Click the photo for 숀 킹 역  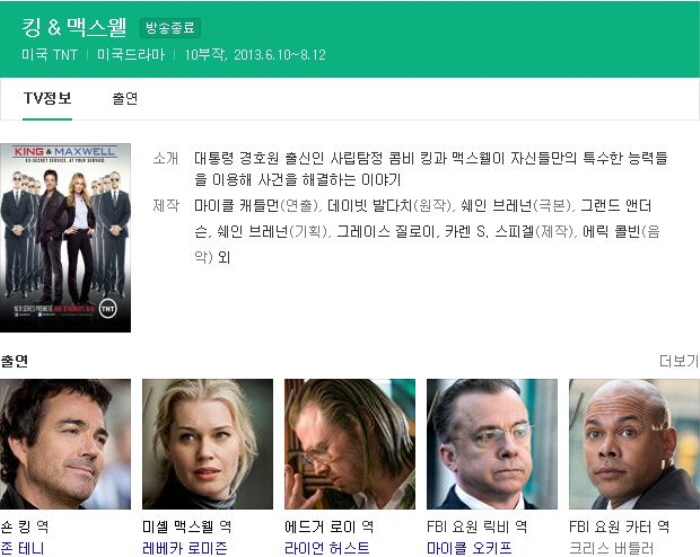click(x=65, y=444)
